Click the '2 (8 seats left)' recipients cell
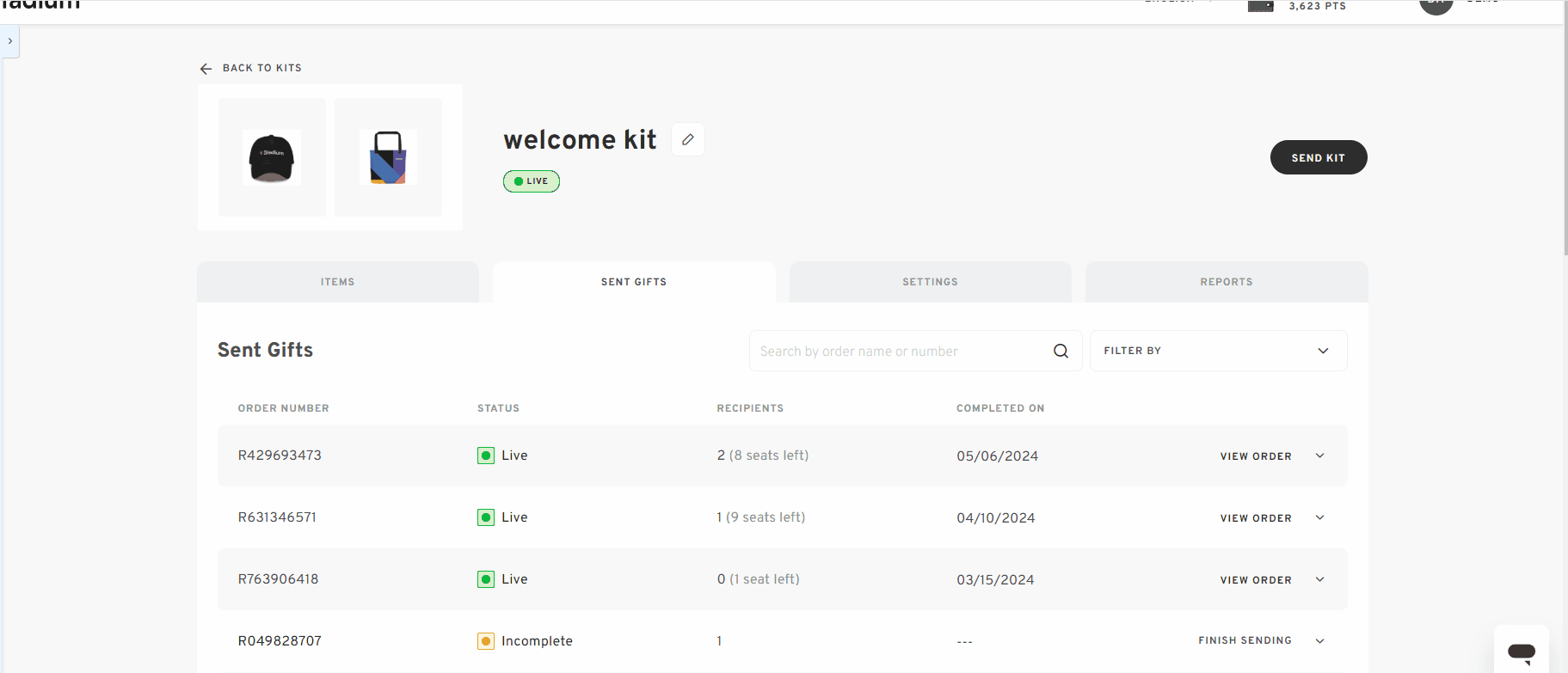This screenshot has width=1568, height=673. (763, 456)
